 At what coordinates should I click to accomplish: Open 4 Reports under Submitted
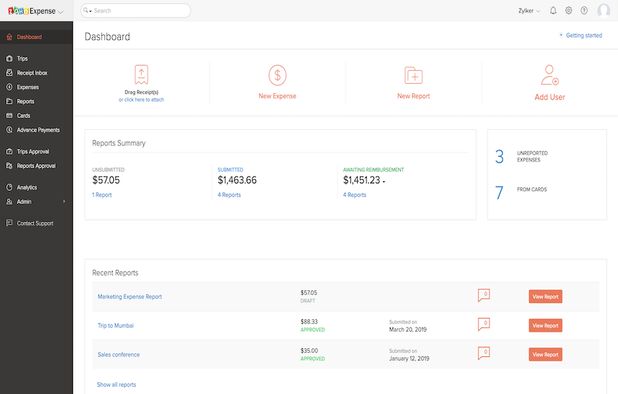229,195
